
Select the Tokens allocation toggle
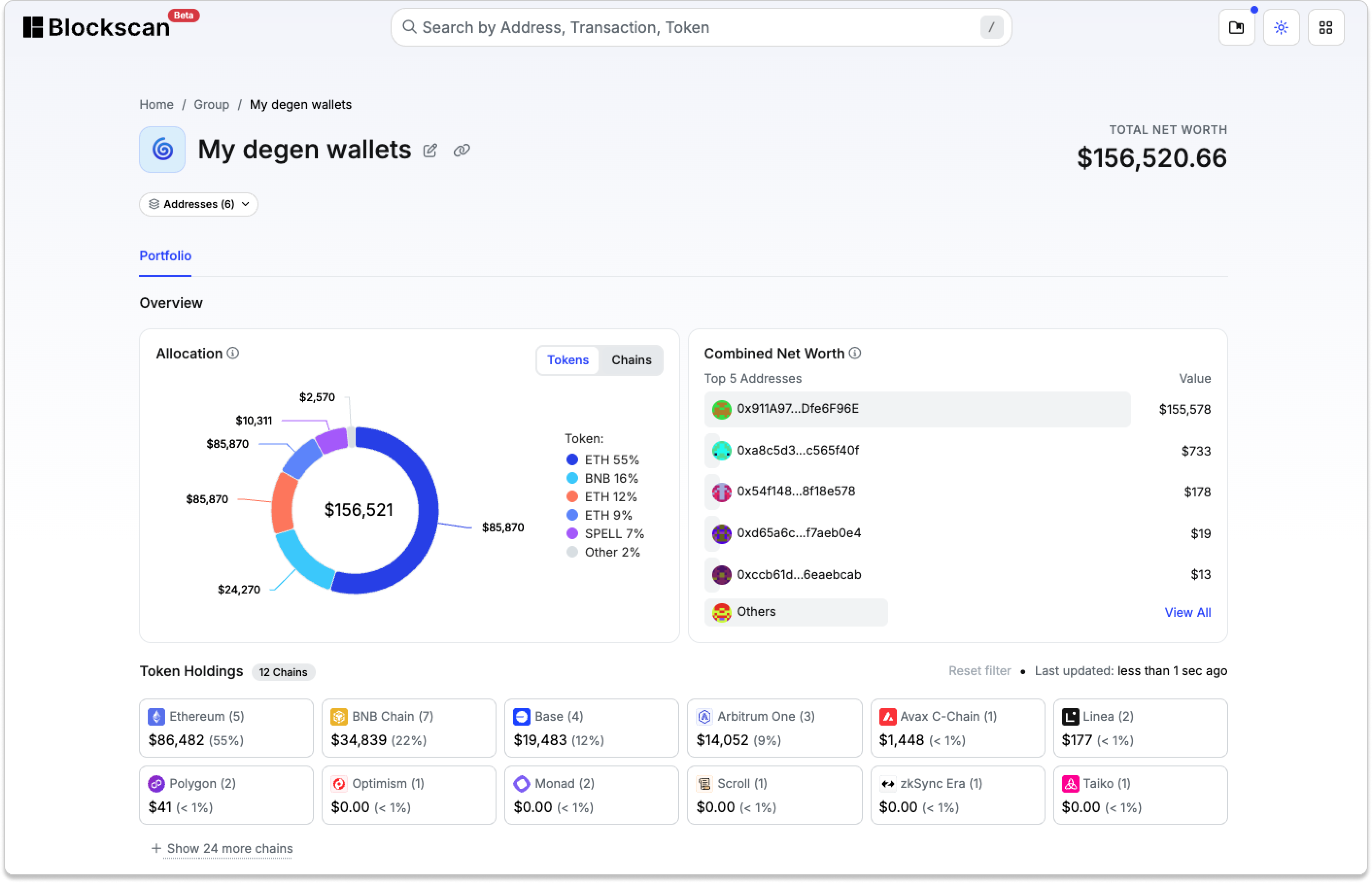coord(567,360)
